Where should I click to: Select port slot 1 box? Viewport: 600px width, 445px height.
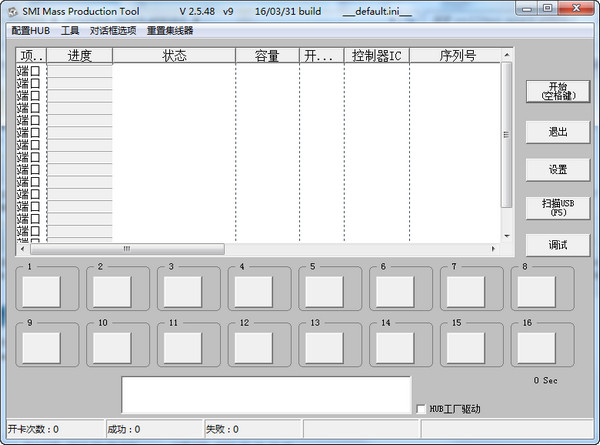click(x=41, y=292)
